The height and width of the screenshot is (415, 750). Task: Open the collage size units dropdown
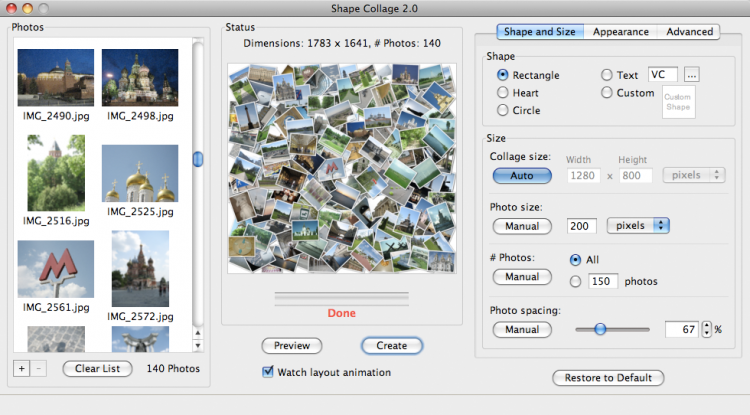(x=693, y=175)
